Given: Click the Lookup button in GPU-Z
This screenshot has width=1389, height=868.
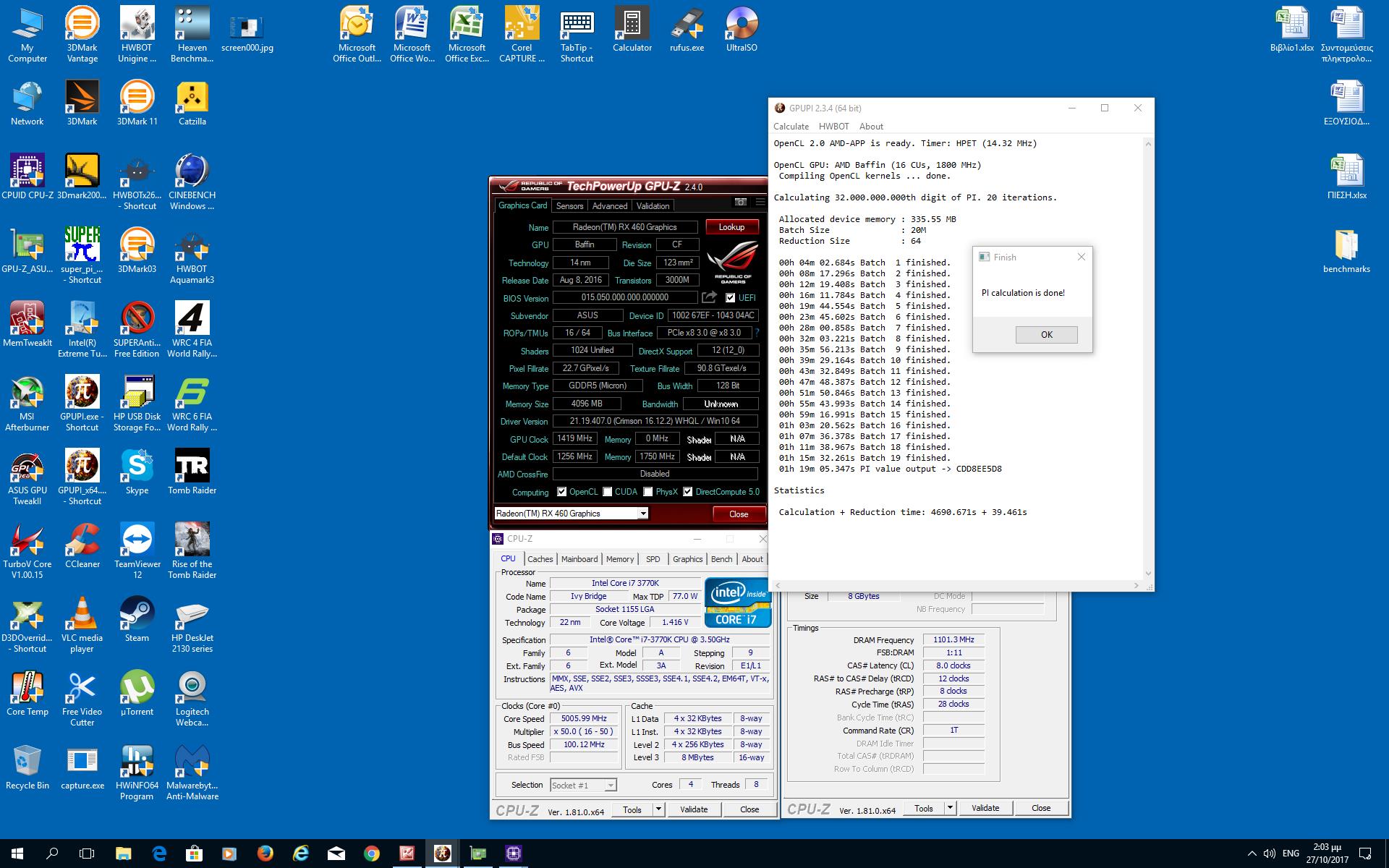Looking at the screenshot, I should 731,227.
